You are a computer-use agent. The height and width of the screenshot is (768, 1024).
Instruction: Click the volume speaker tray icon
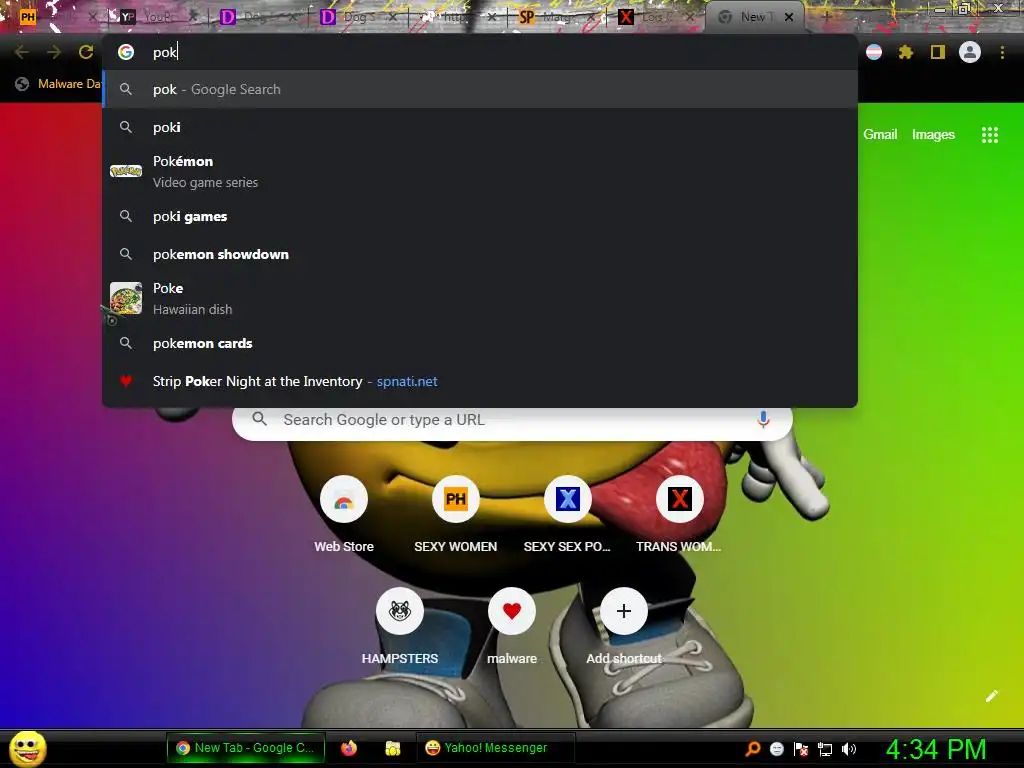pyautogui.click(x=849, y=749)
